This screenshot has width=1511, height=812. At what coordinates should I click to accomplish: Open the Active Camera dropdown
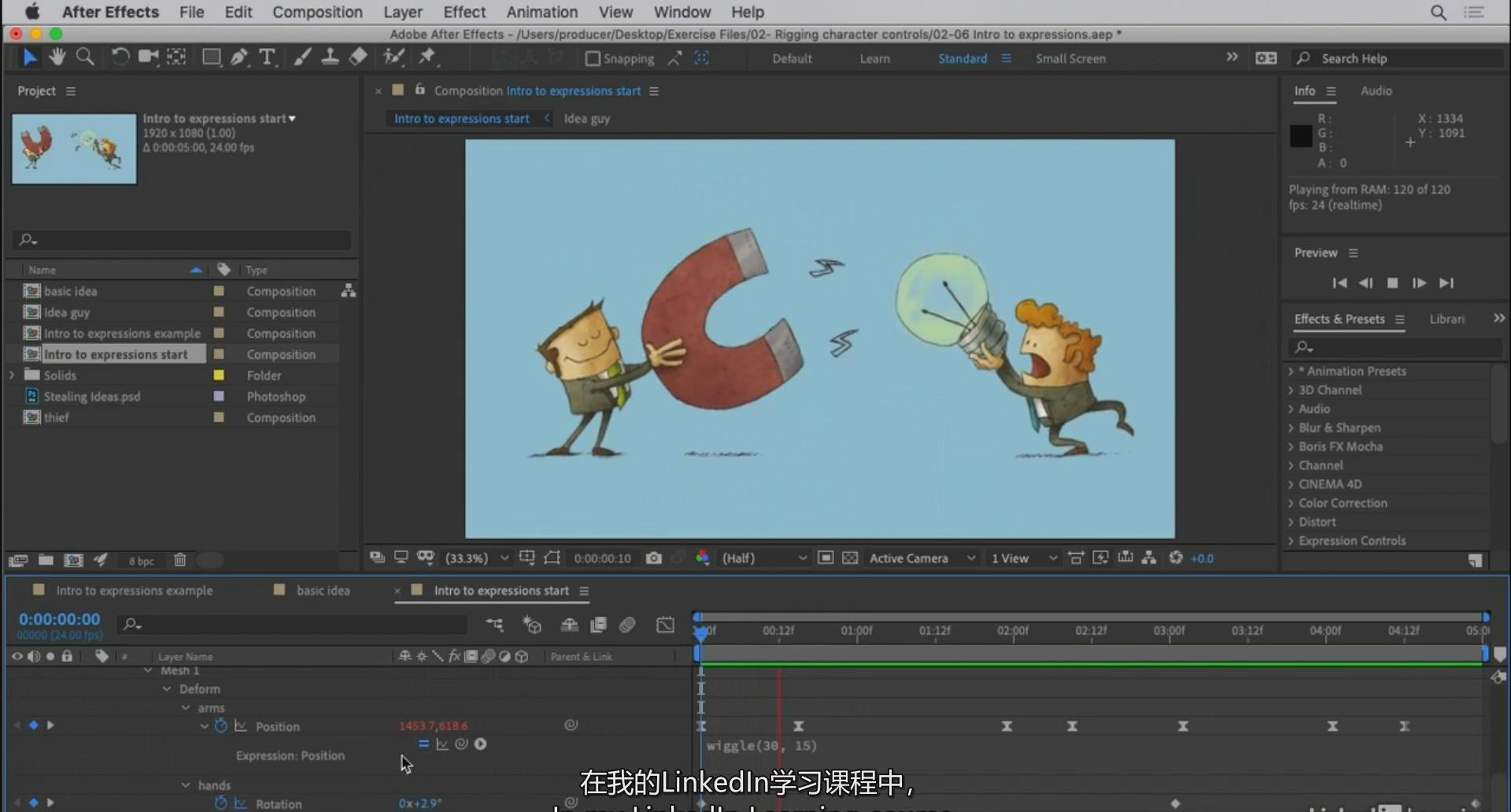922,558
